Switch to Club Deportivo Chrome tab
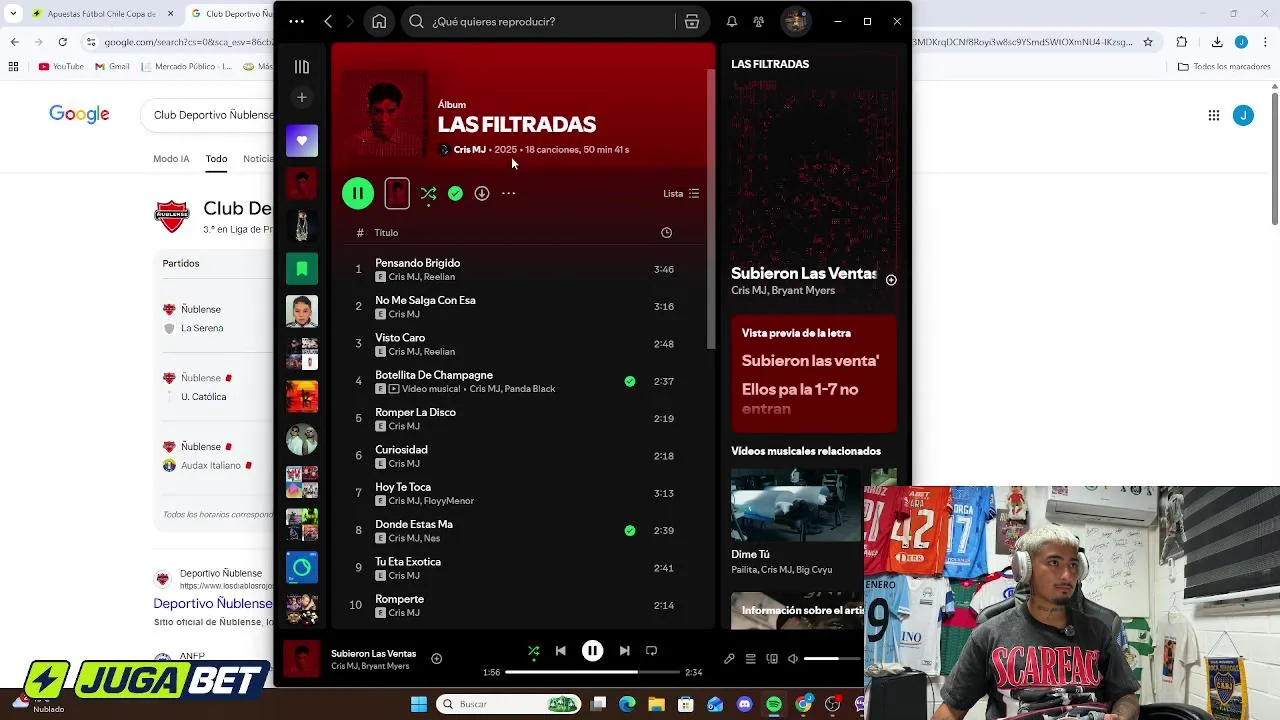The height and width of the screenshot is (720, 1280). coord(228,14)
